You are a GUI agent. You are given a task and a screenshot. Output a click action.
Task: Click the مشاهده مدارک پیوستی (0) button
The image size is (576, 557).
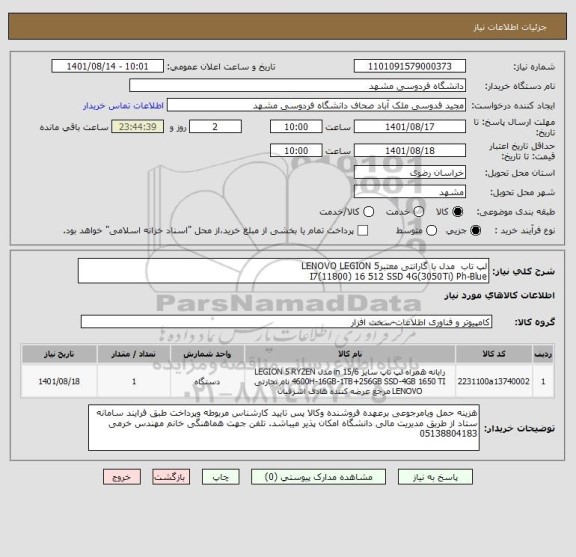pyautogui.click(x=318, y=477)
